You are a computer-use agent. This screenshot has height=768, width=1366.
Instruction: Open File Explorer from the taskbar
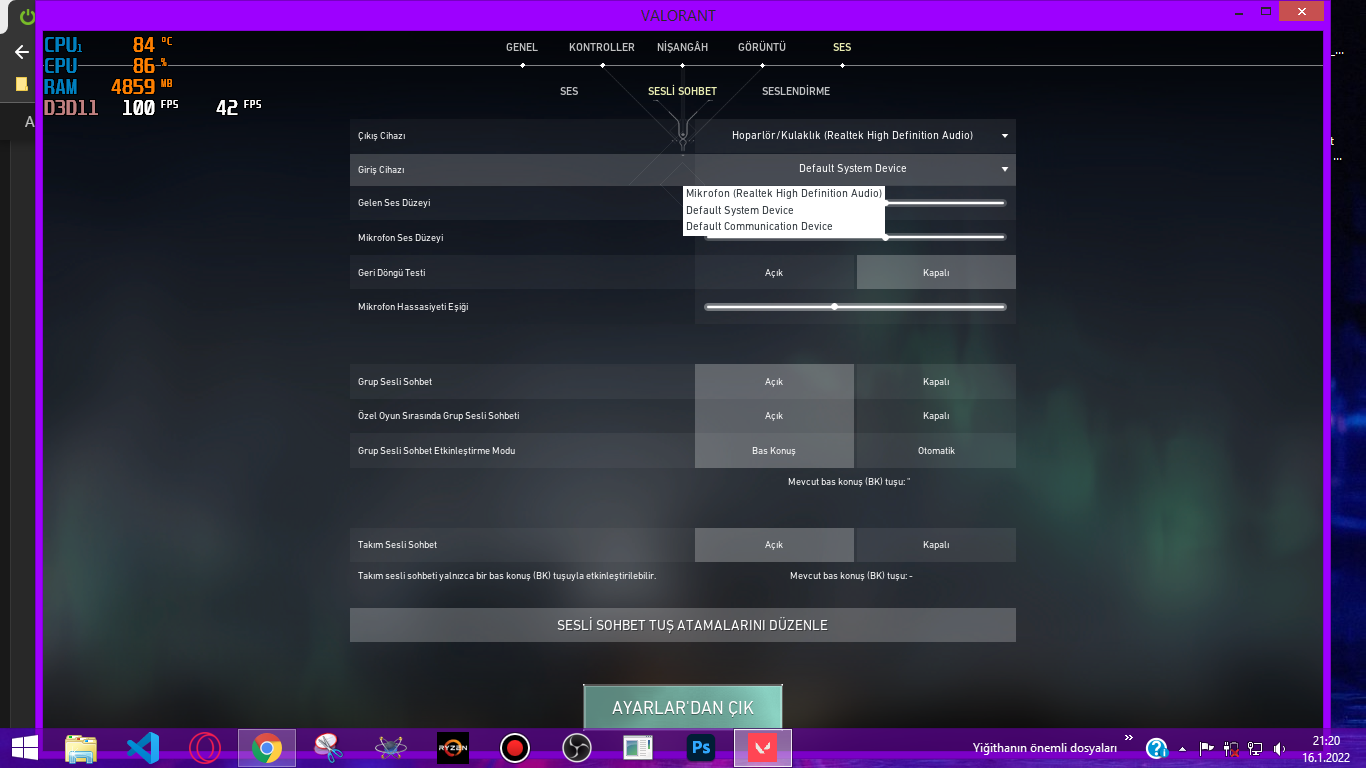81,748
